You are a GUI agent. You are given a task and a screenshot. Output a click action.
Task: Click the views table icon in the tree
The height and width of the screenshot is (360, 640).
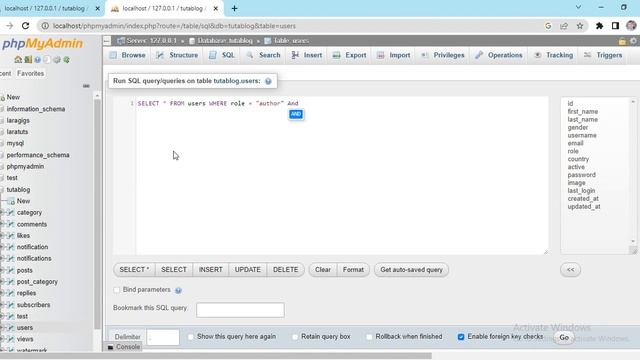click(11, 339)
